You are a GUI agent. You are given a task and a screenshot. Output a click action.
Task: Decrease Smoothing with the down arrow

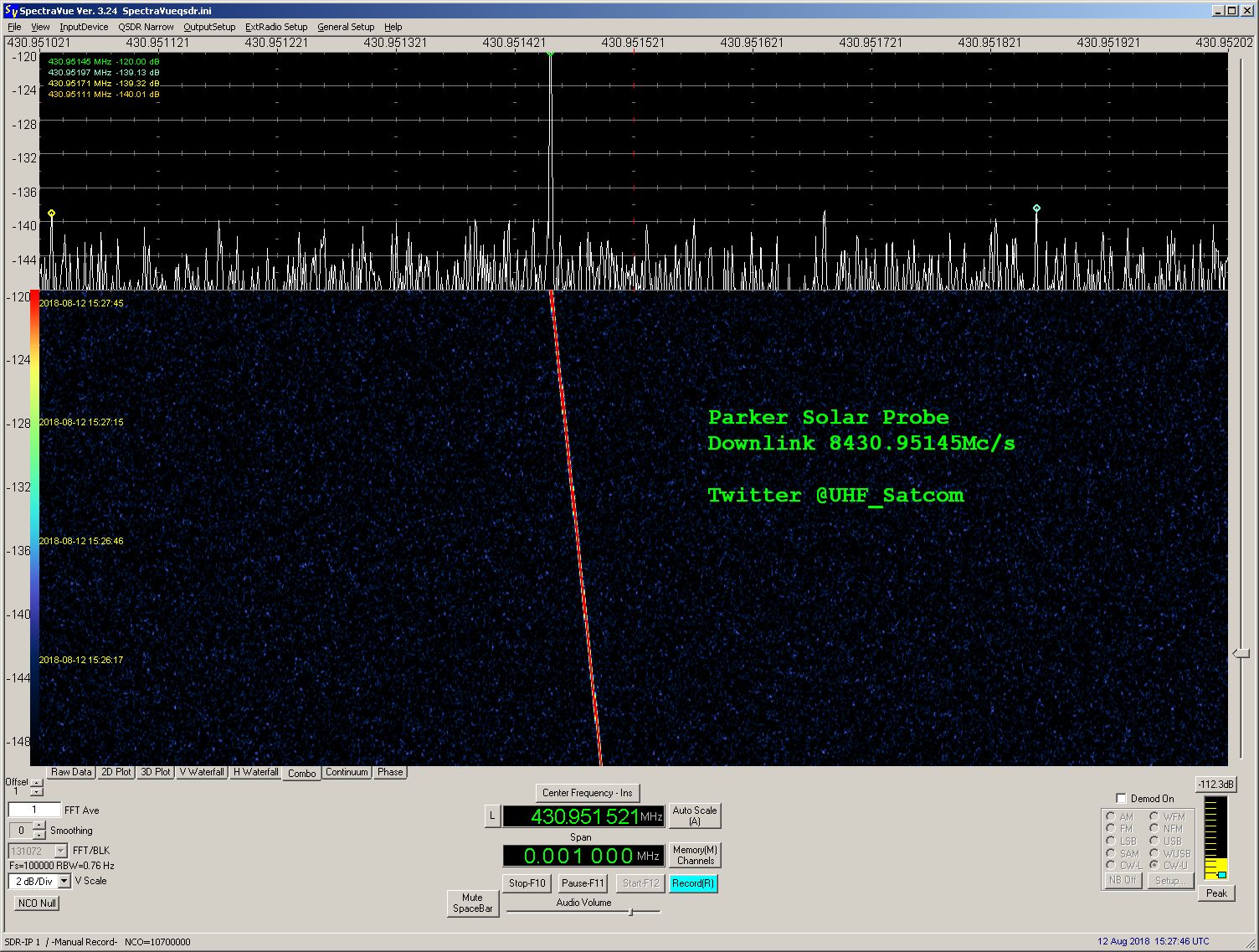click(x=39, y=835)
